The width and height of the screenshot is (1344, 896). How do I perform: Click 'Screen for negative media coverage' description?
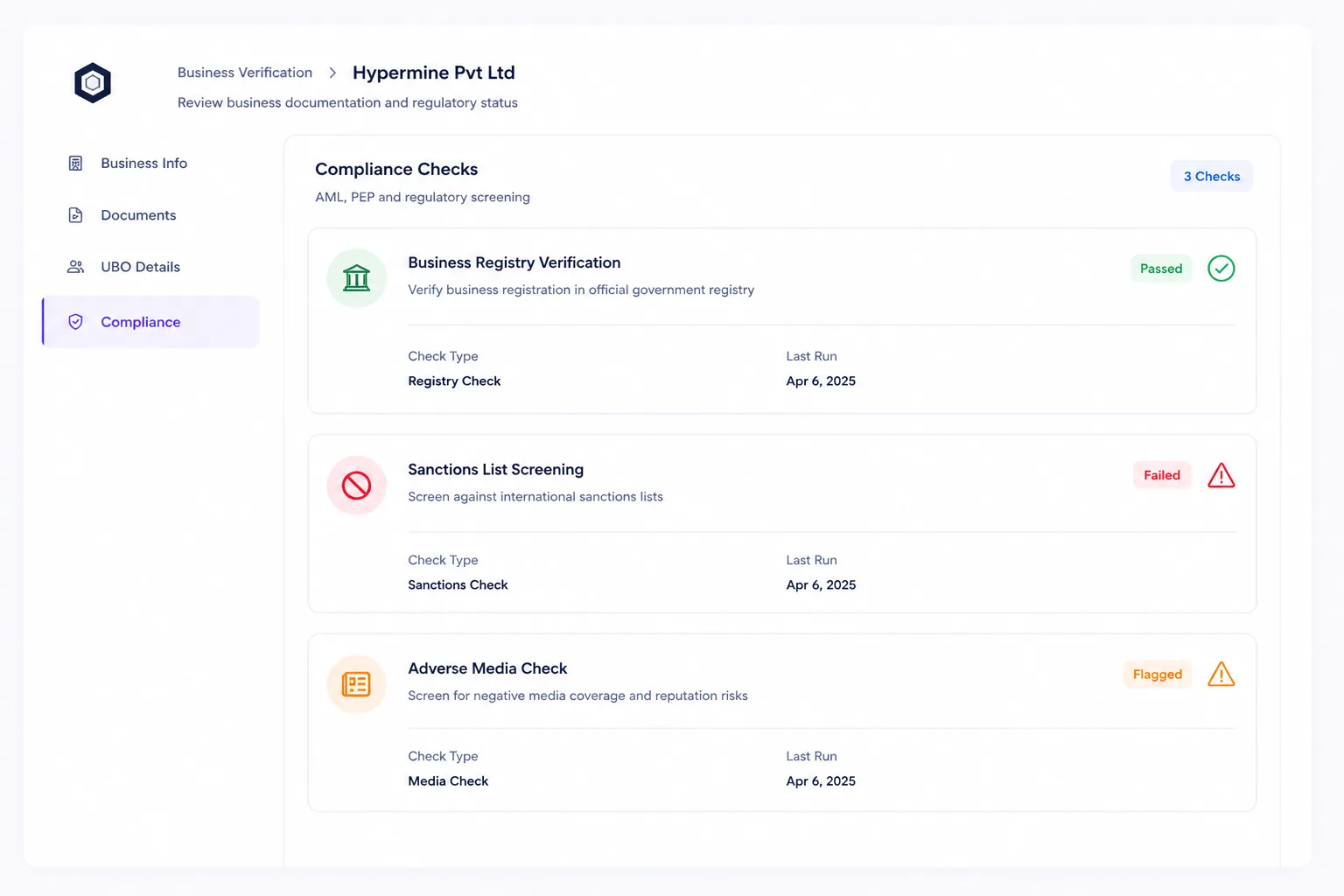pos(577,696)
